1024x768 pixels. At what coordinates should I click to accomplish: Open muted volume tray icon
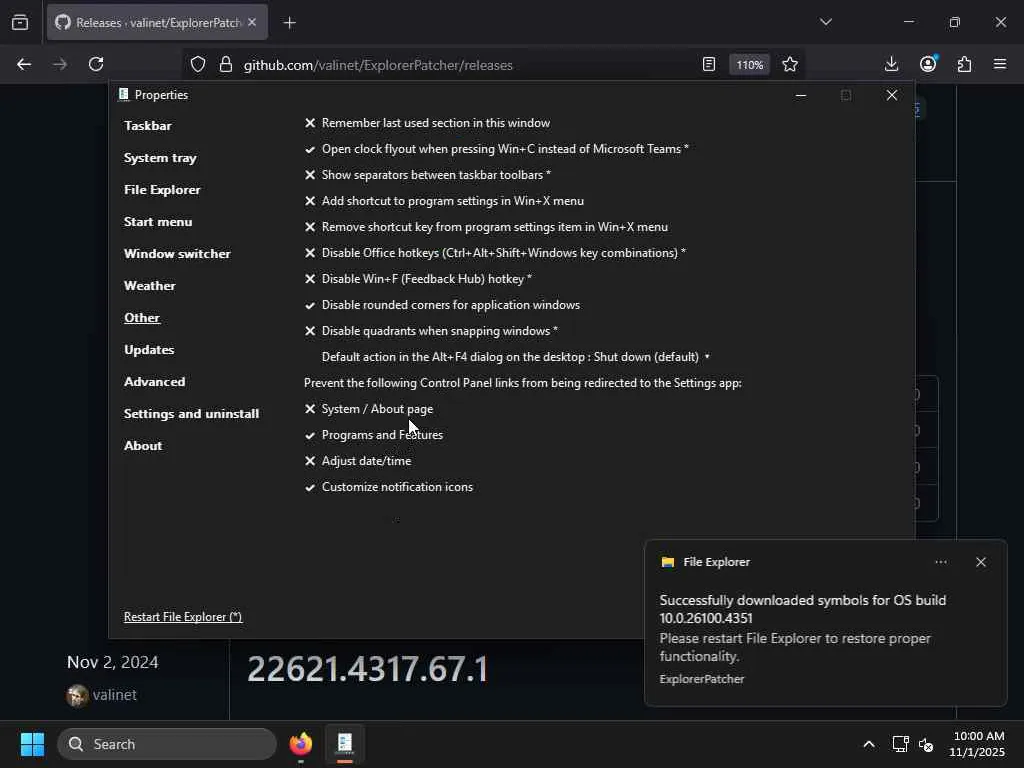[926, 744]
